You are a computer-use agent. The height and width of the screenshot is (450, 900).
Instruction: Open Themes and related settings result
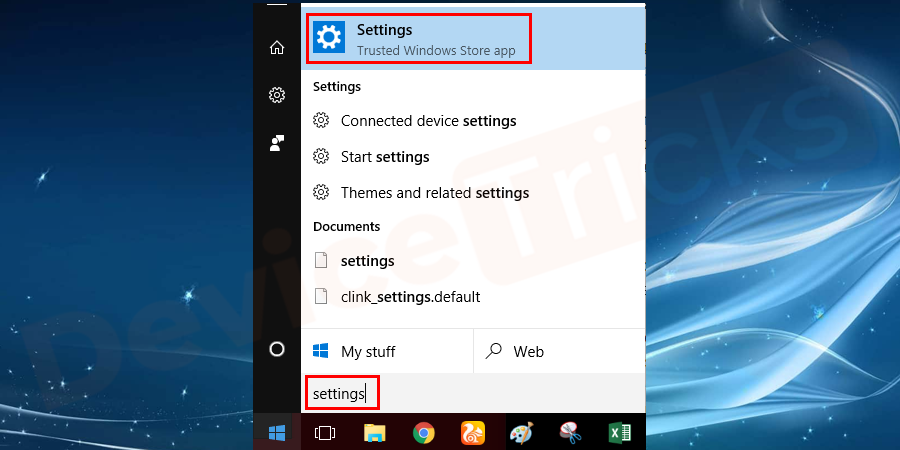point(435,193)
